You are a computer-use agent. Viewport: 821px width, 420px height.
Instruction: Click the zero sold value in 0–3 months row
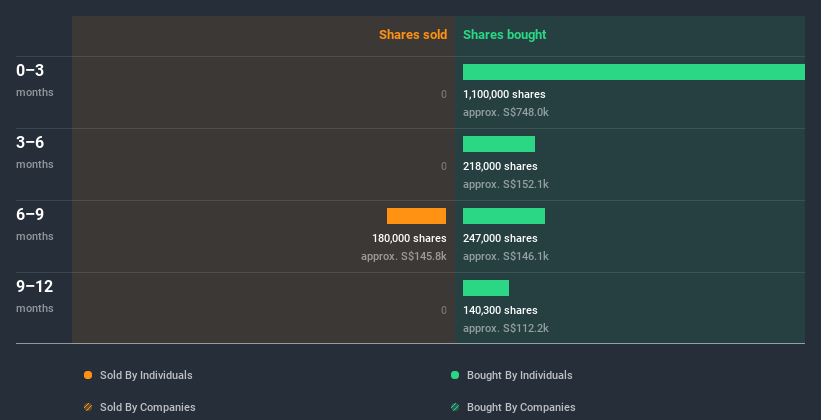click(444, 94)
